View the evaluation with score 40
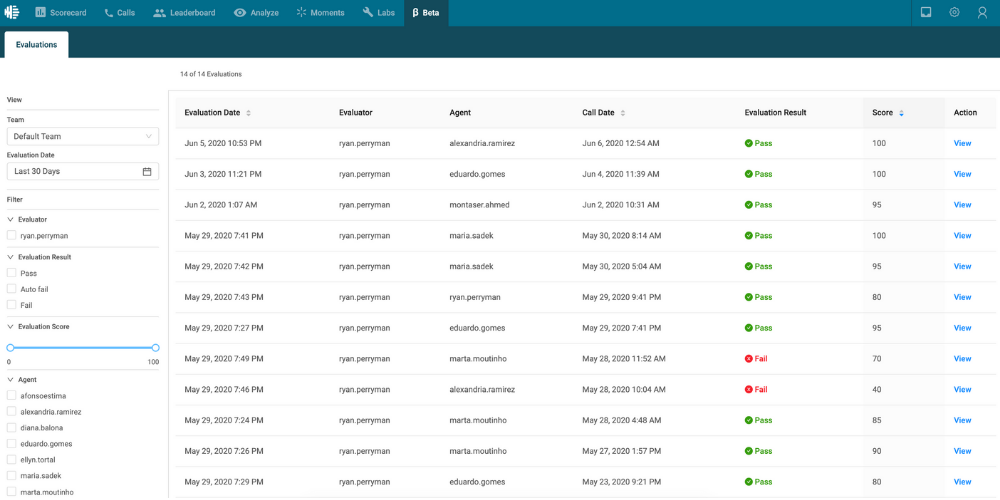Screen dimensions: 1000x500 [x=962, y=389]
